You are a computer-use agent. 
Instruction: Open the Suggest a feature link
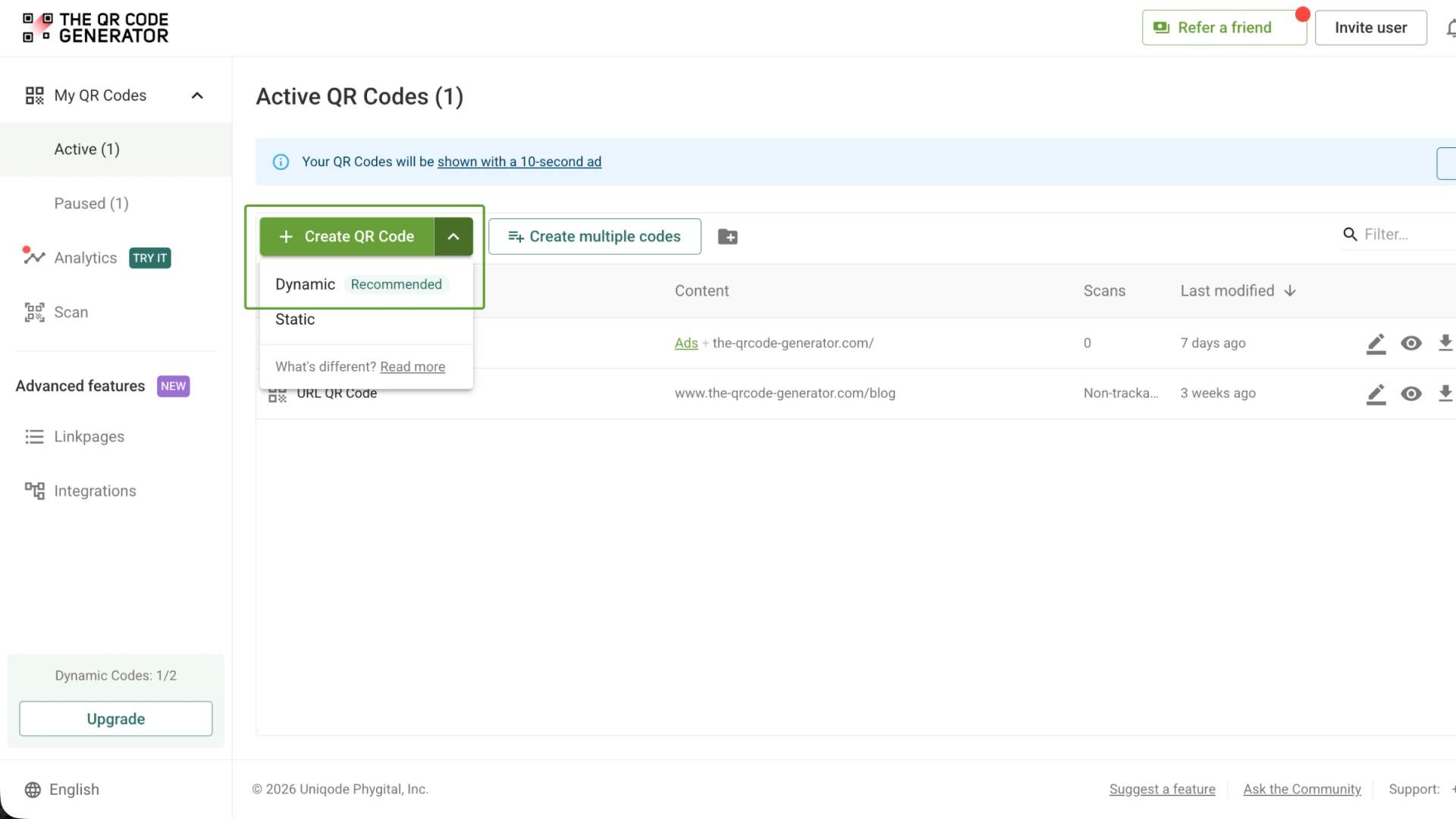tap(1162, 789)
